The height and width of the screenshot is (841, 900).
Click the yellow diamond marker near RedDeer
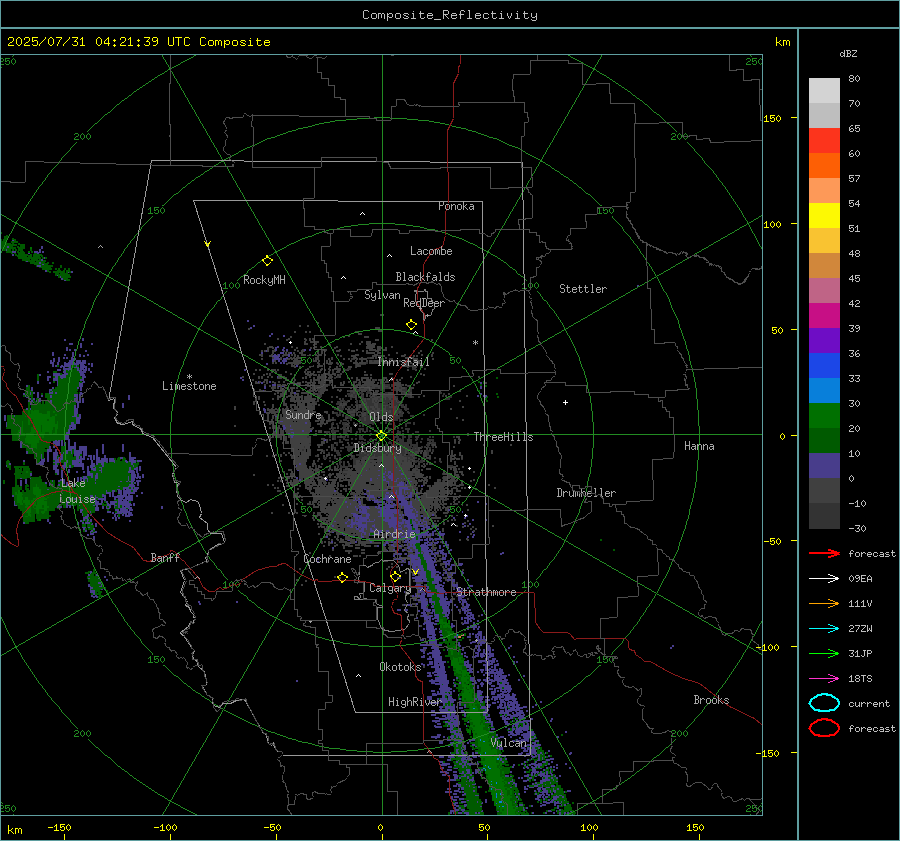(412, 325)
